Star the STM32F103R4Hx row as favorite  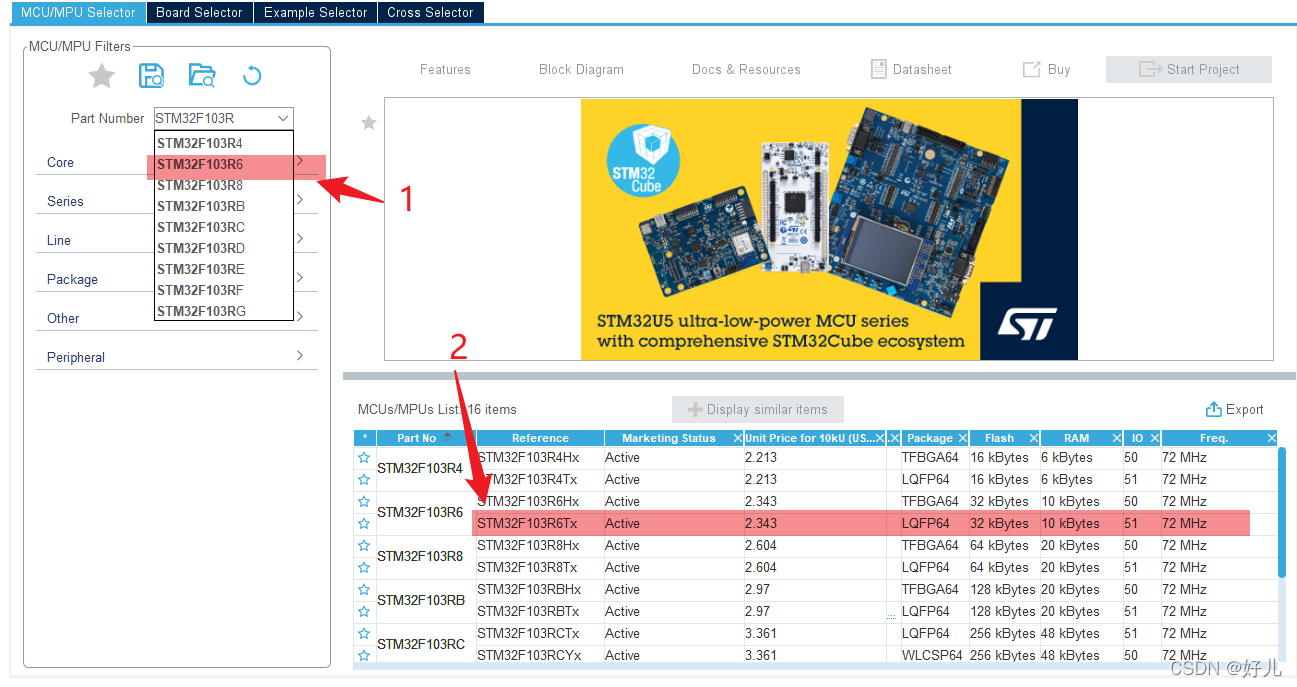tap(364, 458)
